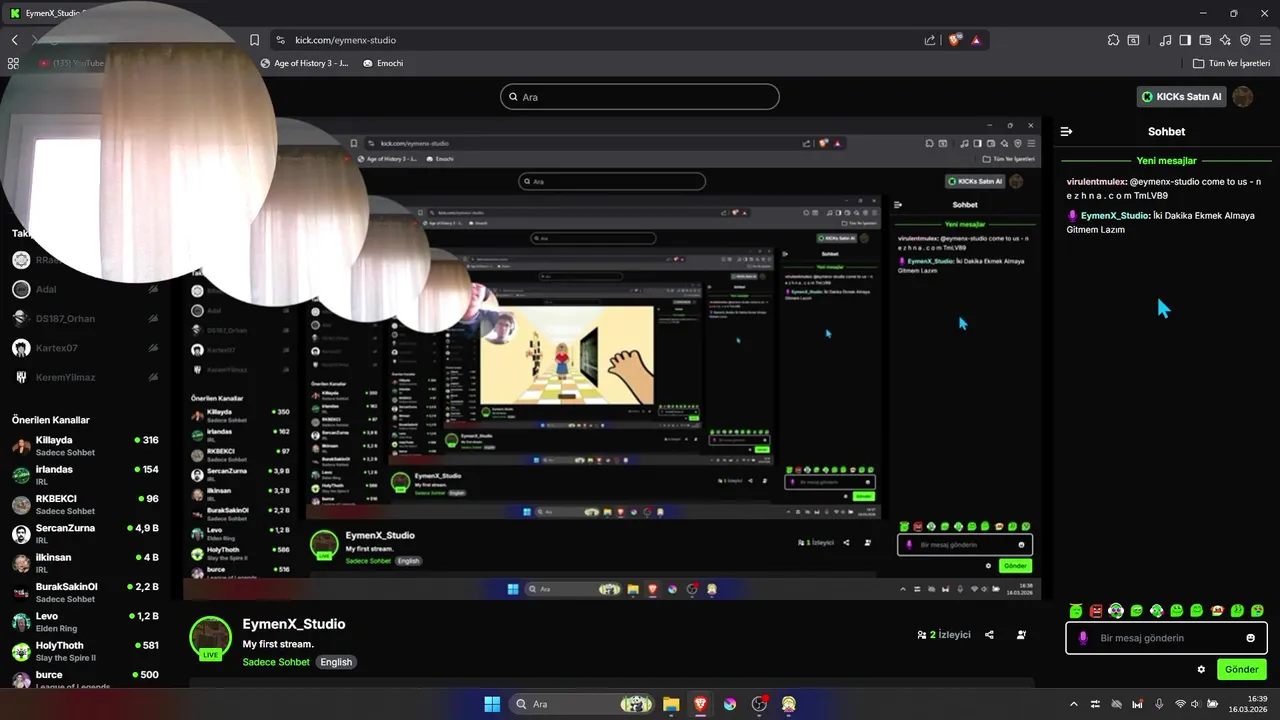Show hidden system tray icons chevron
1280x720 pixels.
click(1075, 704)
